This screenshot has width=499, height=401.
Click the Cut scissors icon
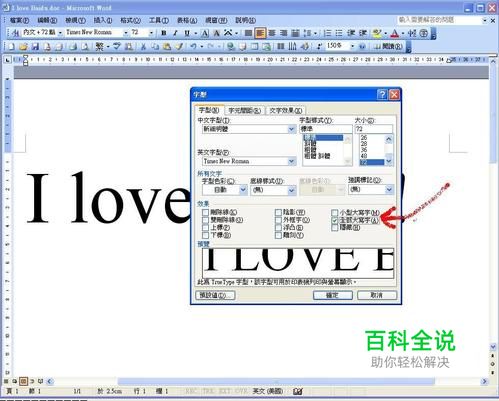click(143, 46)
